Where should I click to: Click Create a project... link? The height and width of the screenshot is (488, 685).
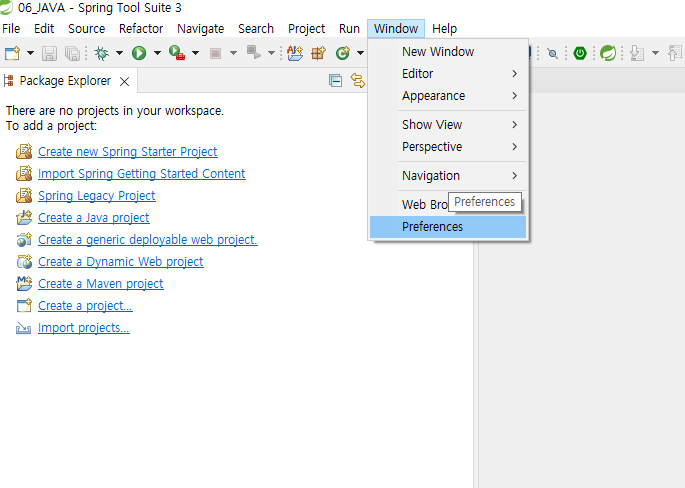(85, 306)
